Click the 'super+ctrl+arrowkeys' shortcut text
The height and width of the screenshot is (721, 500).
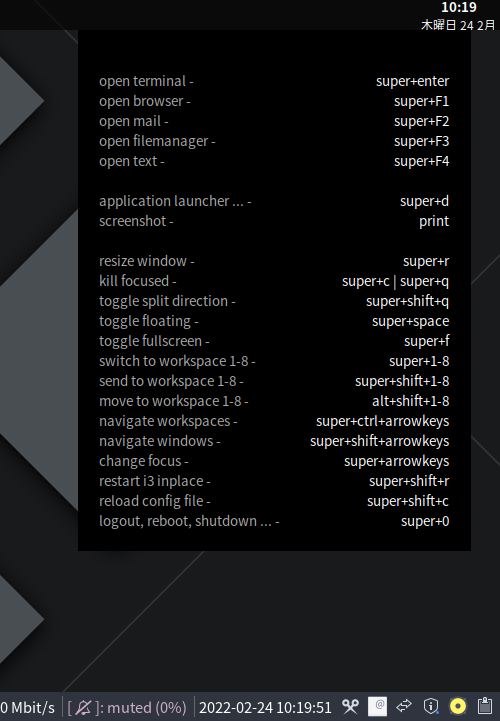click(383, 422)
